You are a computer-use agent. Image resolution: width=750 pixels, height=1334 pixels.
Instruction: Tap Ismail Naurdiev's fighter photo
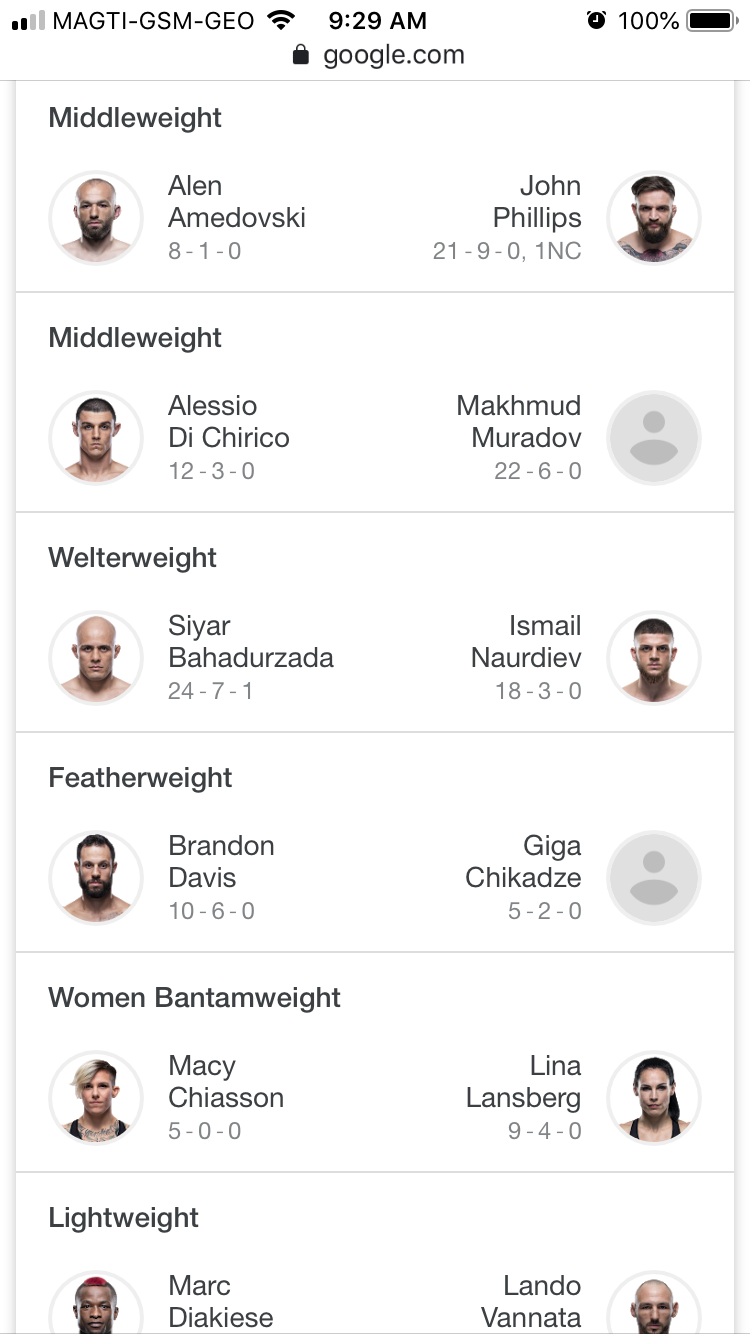[x=654, y=658]
